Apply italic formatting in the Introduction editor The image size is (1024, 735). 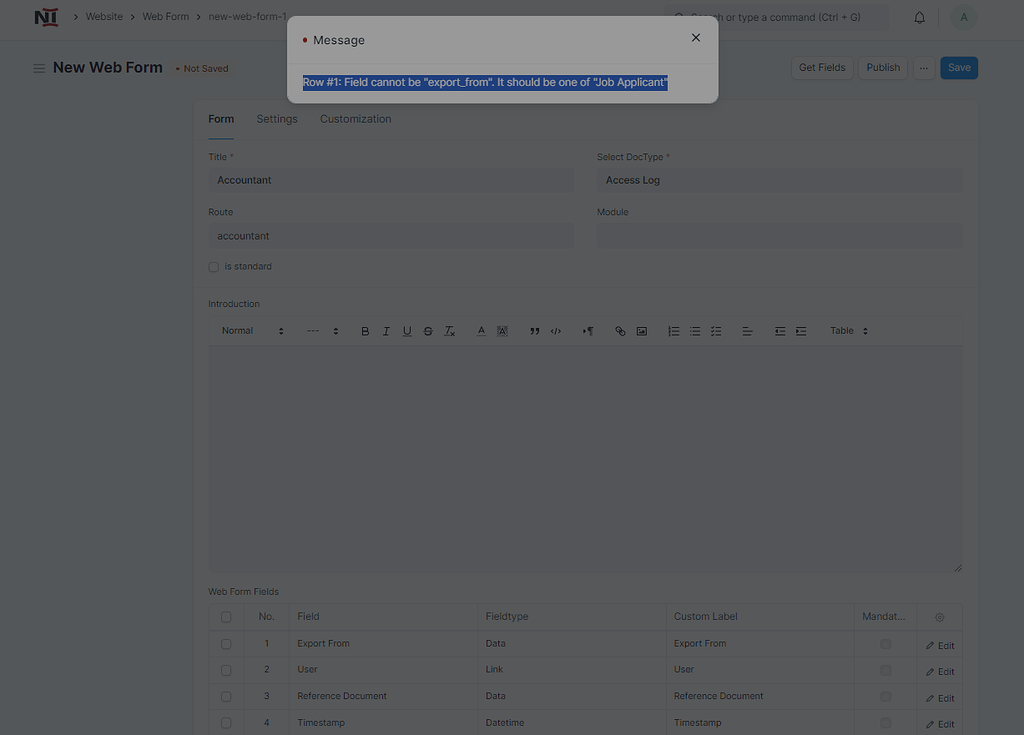386,330
